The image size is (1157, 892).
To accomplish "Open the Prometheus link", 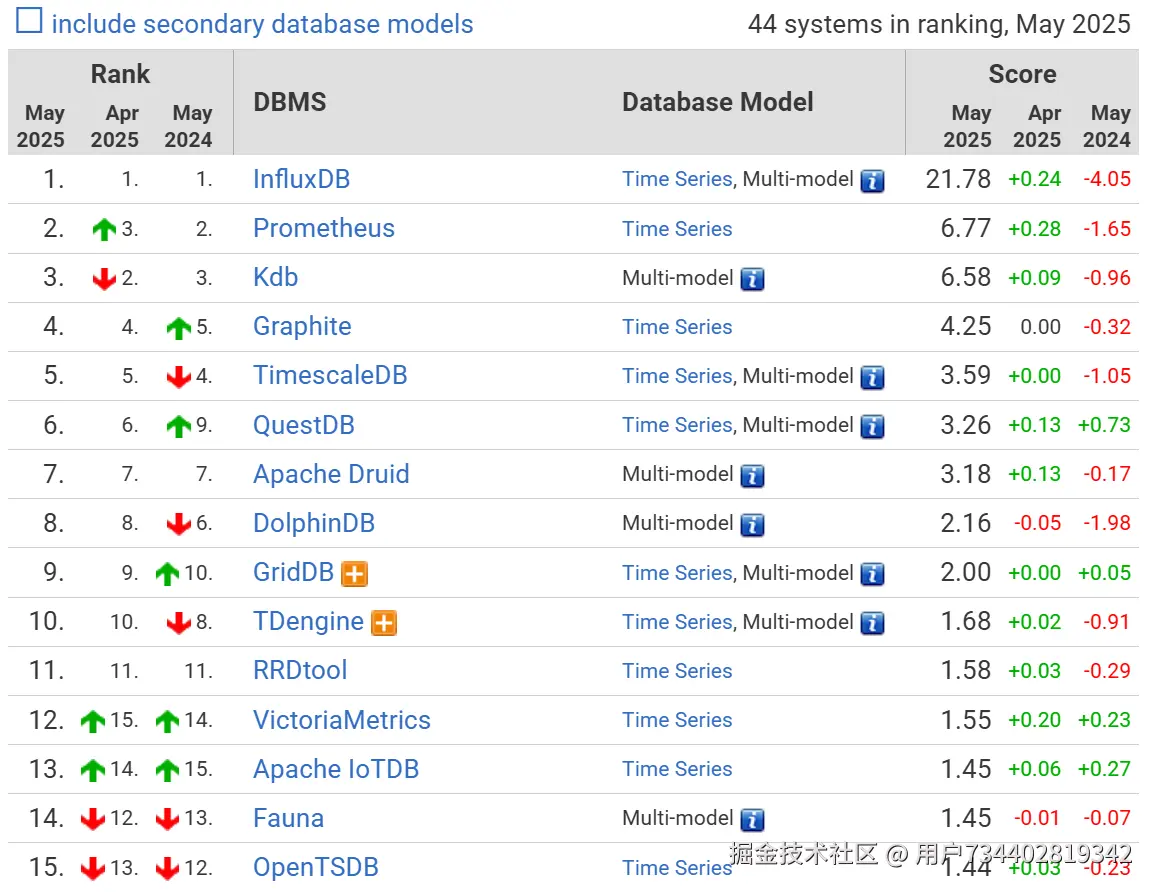I will (324, 229).
